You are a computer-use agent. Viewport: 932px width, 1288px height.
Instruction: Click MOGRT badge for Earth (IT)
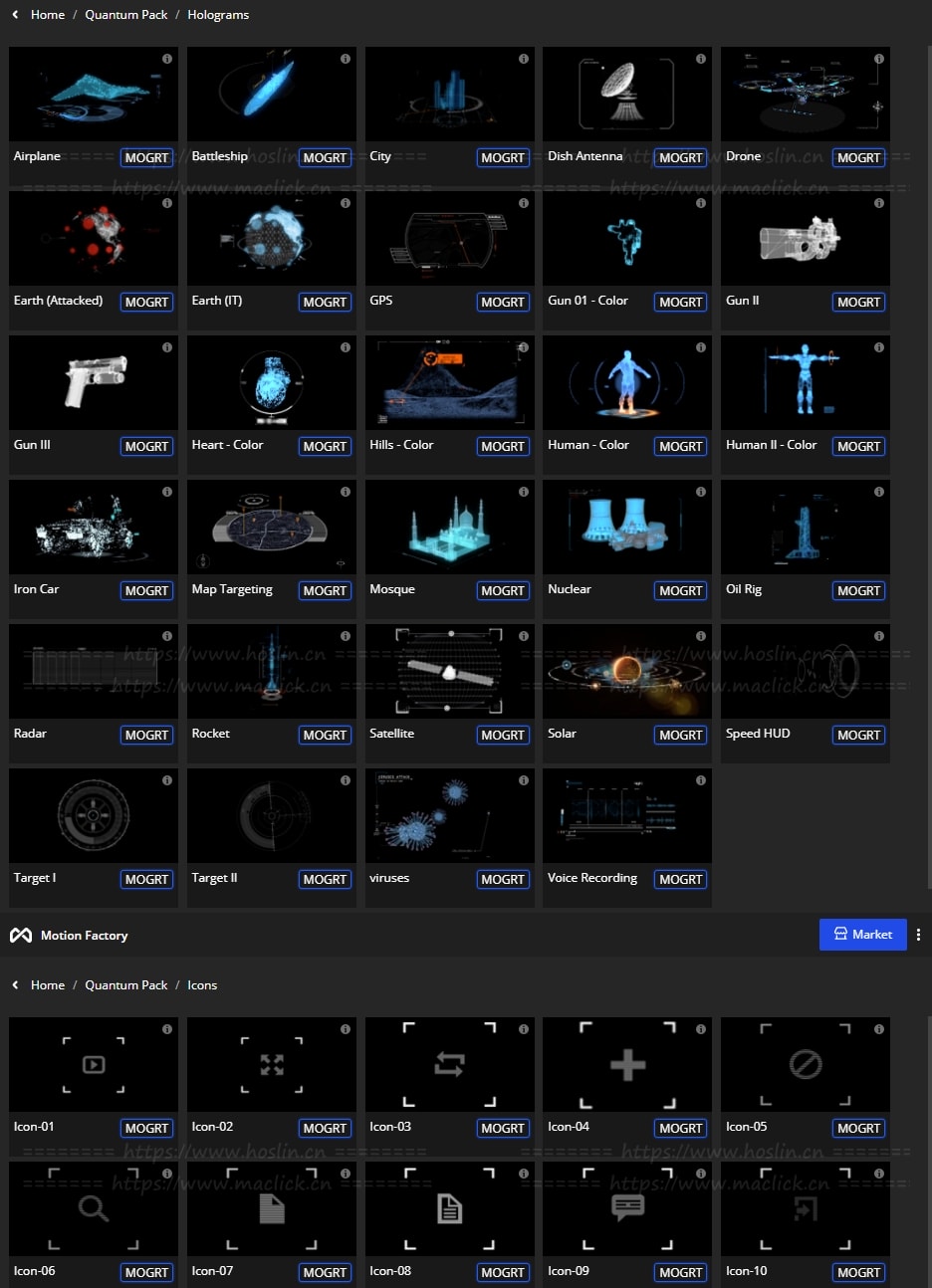325,302
